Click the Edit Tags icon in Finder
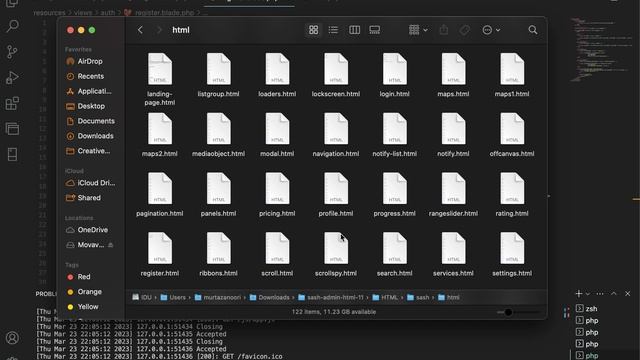 coord(464,30)
